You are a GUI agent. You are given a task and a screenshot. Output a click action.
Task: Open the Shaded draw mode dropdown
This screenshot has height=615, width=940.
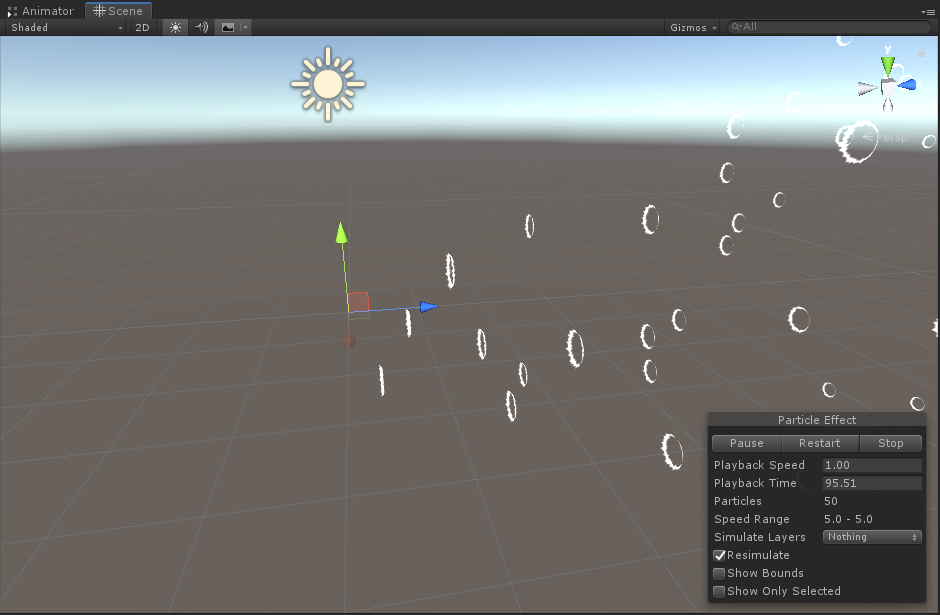[x=65, y=28]
